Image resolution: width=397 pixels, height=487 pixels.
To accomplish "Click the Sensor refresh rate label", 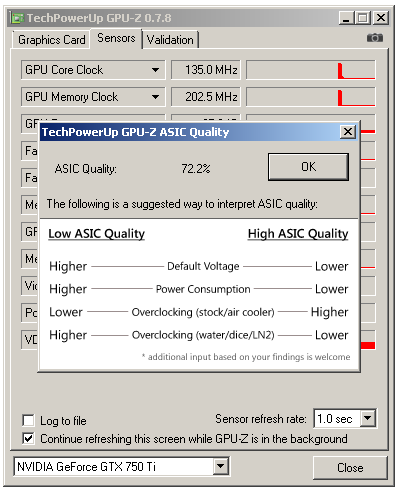I will pos(261,419).
